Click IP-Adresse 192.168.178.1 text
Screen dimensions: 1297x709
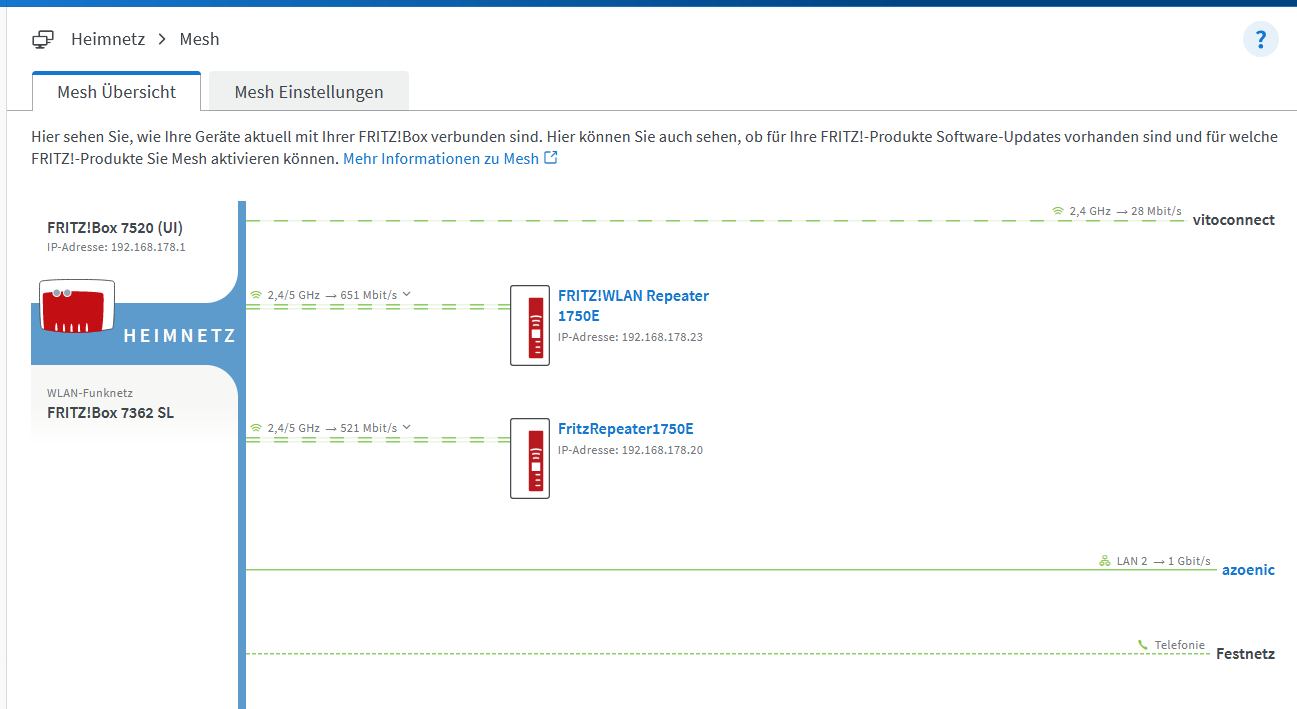click(116, 247)
